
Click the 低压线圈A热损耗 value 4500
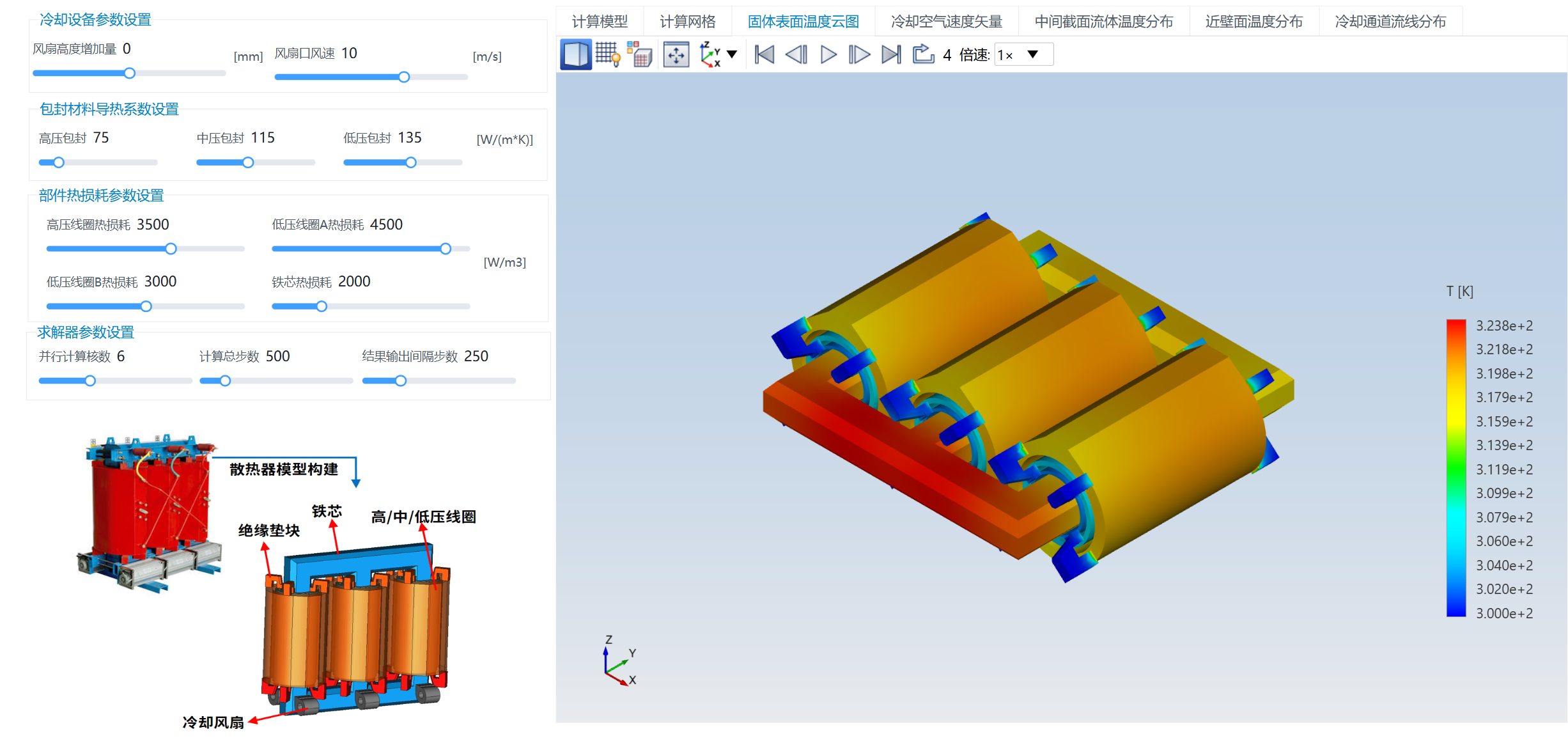click(x=386, y=224)
